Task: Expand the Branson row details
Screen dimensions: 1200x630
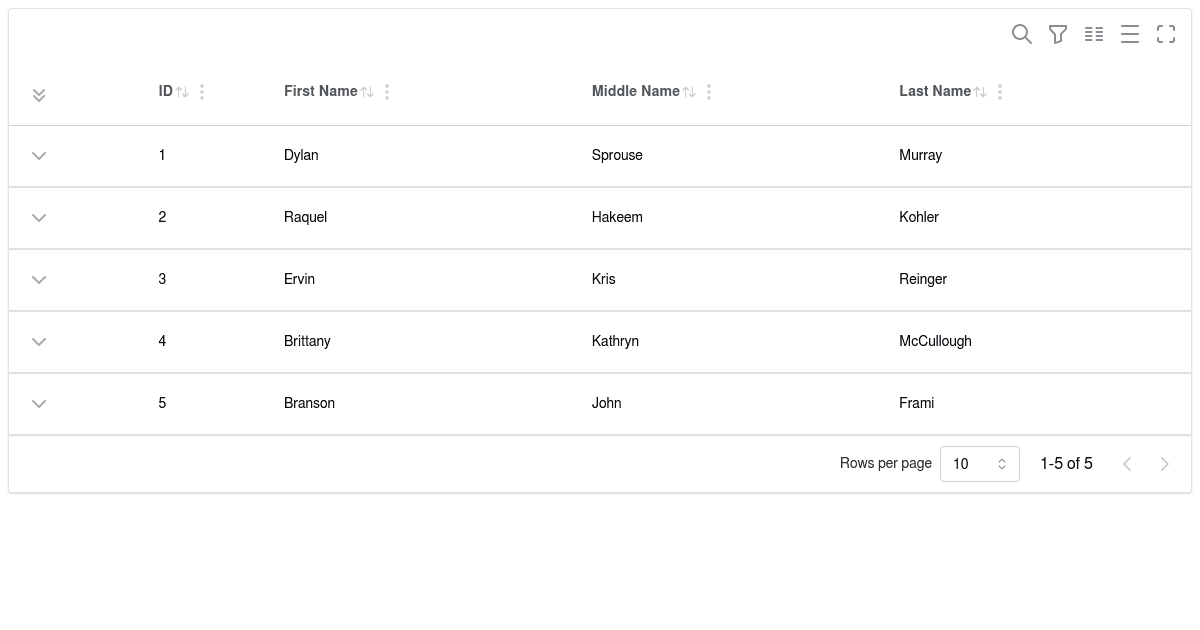Action: click(x=39, y=404)
